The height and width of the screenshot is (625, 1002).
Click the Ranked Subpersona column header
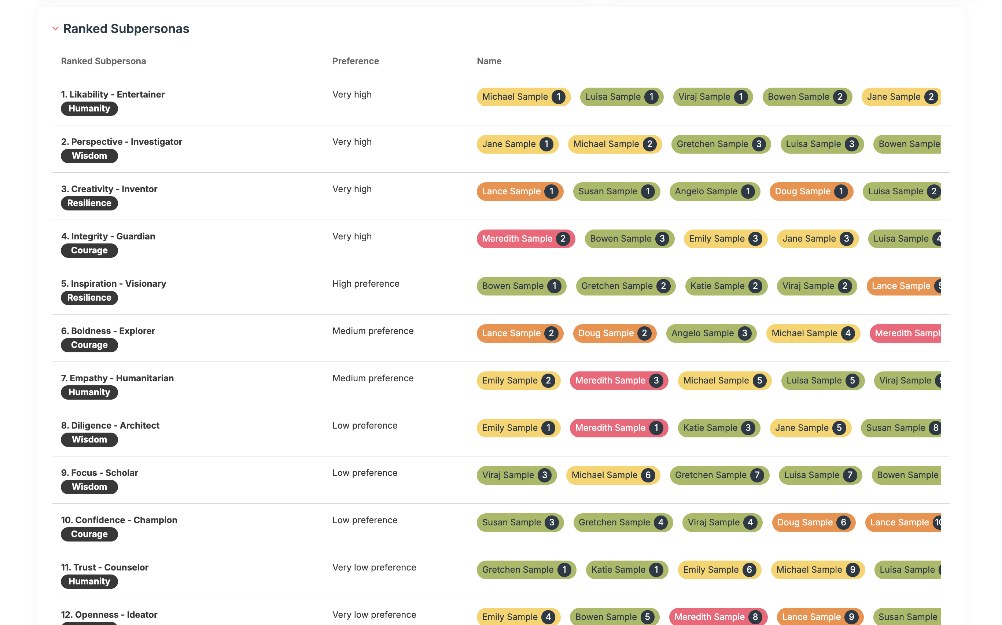point(104,61)
